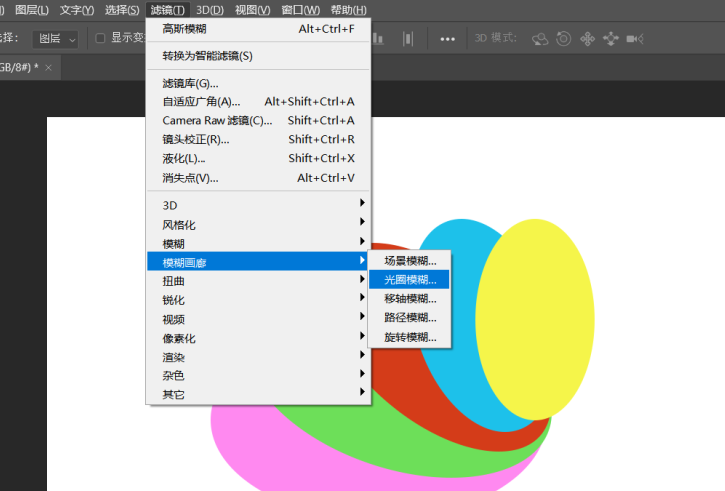Toggle the 显示变换控件 checkbox
This screenshot has width=725, height=491.
click(100, 38)
